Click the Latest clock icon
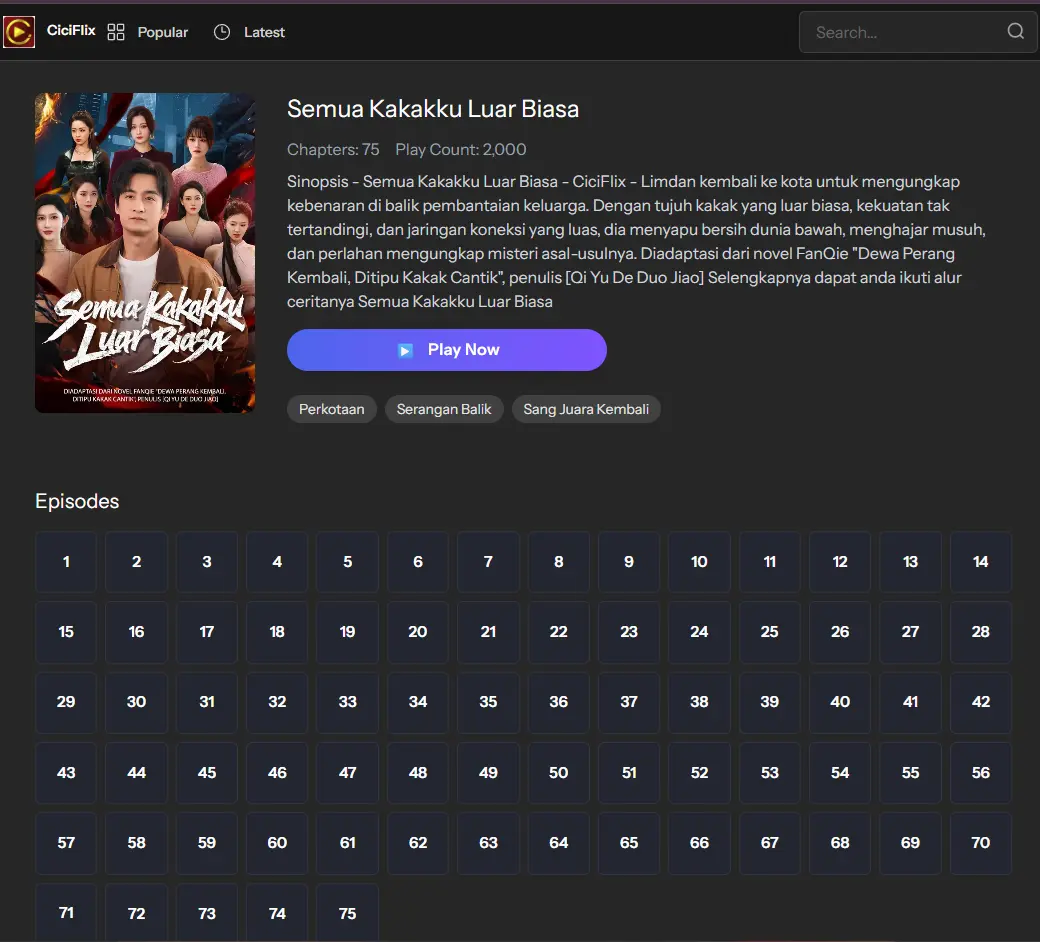 pyautogui.click(x=222, y=32)
